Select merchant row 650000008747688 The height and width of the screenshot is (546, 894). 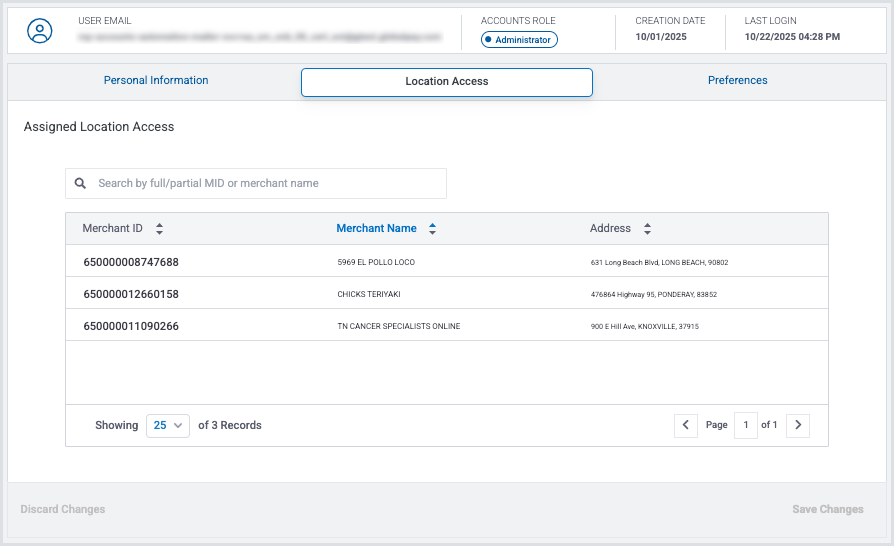point(131,262)
